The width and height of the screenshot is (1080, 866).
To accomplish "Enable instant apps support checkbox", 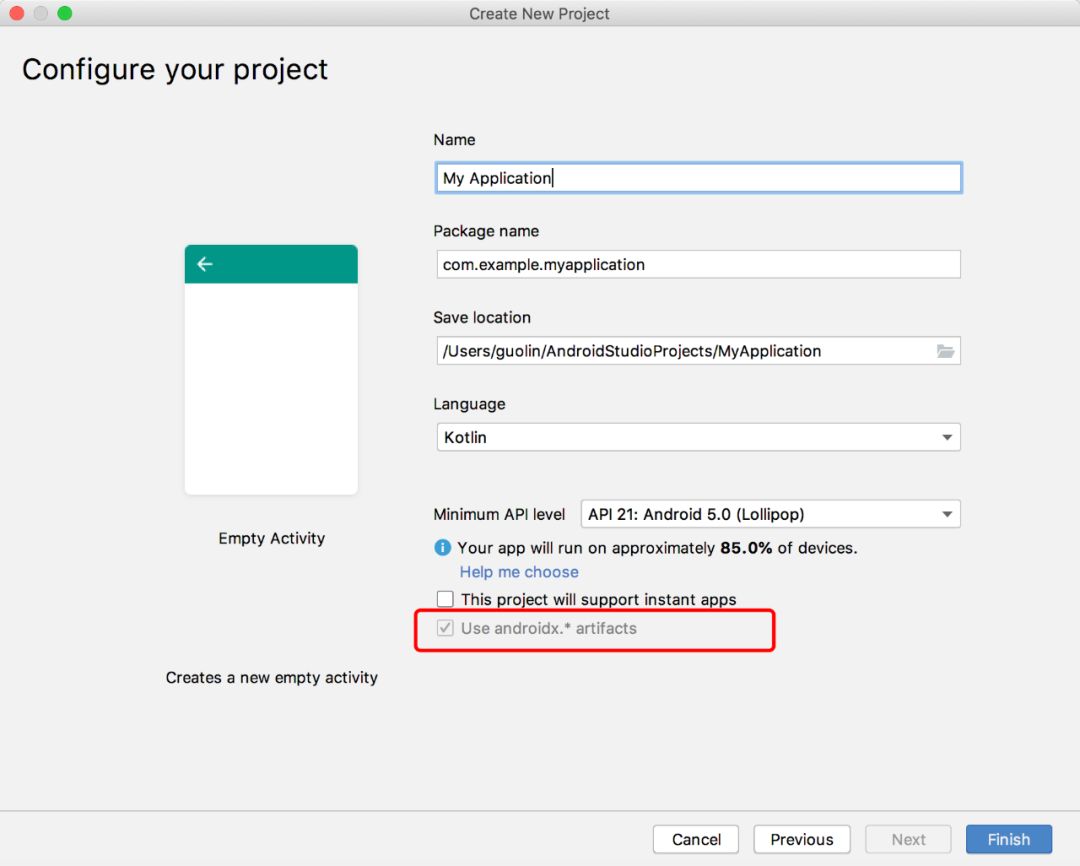I will [445, 599].
